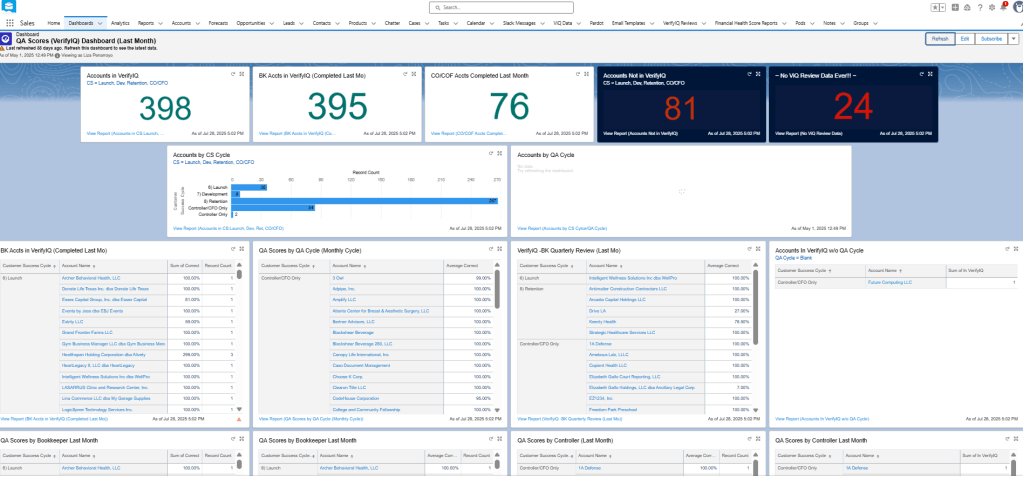The image size is (1023, 477).
Task: Expand the Accounts Not in VerifyIQ widget
Action: click(758, 74)
